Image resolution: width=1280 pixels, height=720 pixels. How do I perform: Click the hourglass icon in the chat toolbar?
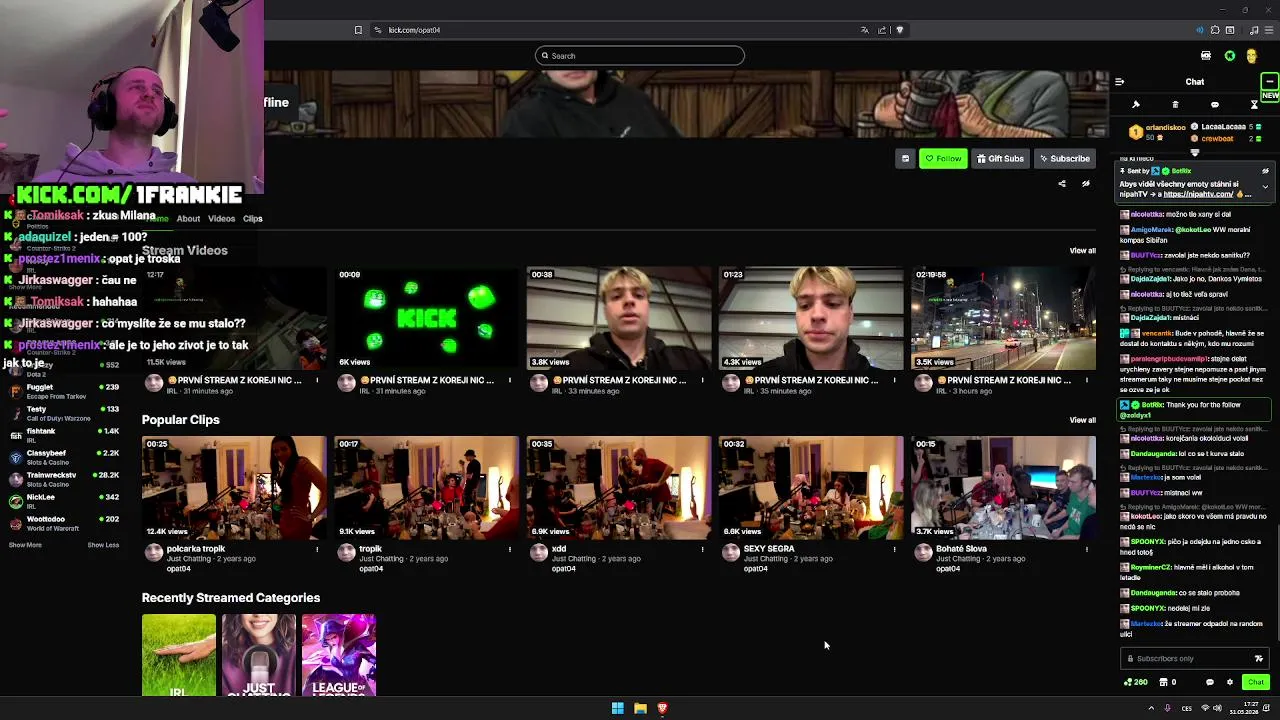(1254, 104)
